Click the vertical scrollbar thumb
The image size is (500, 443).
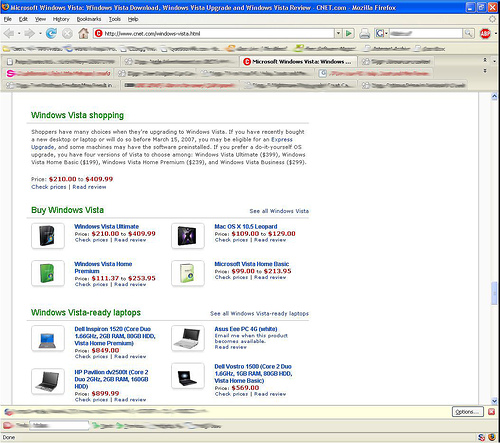pos(494,293)
